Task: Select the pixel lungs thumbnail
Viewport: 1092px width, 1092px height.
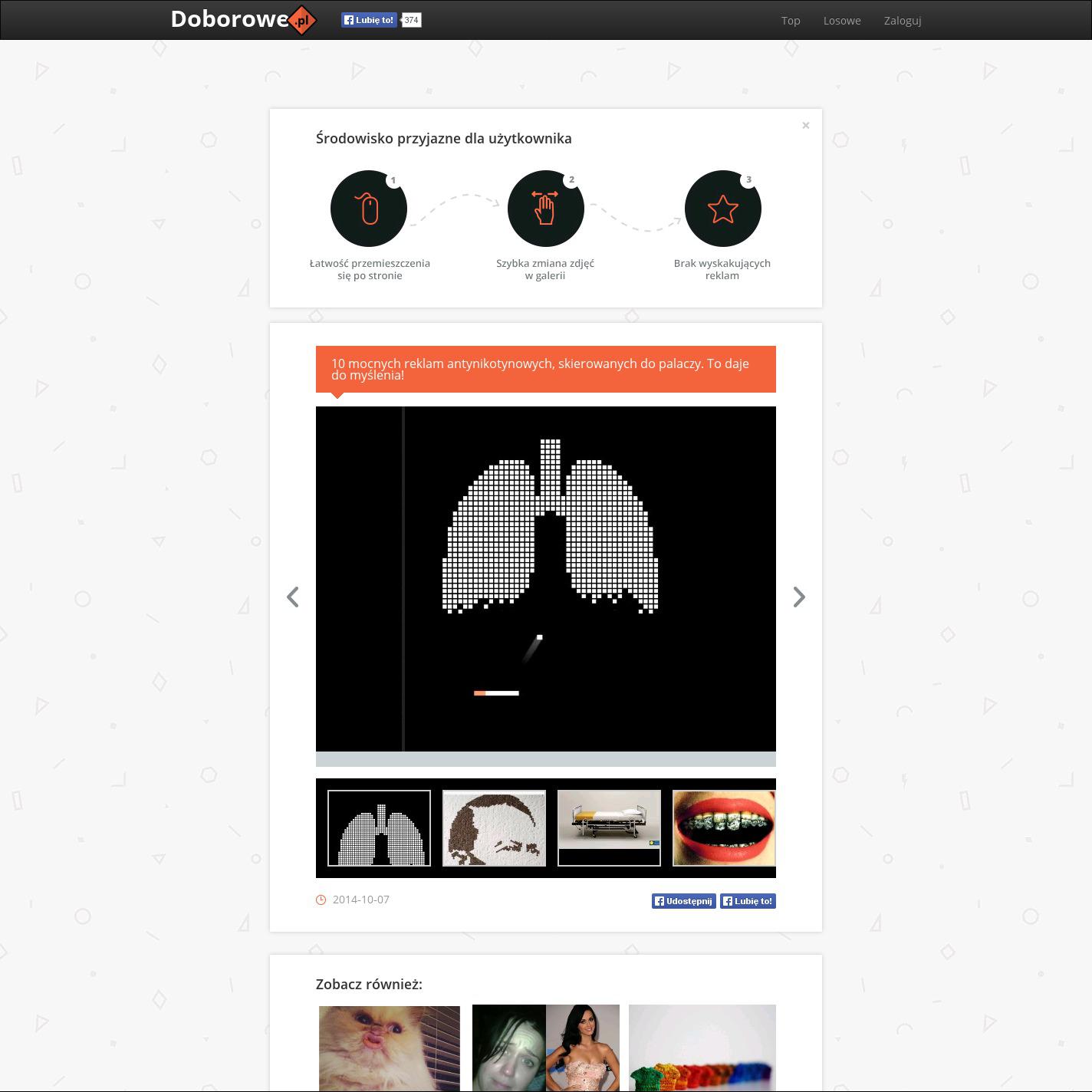Action: click(379, 828)
